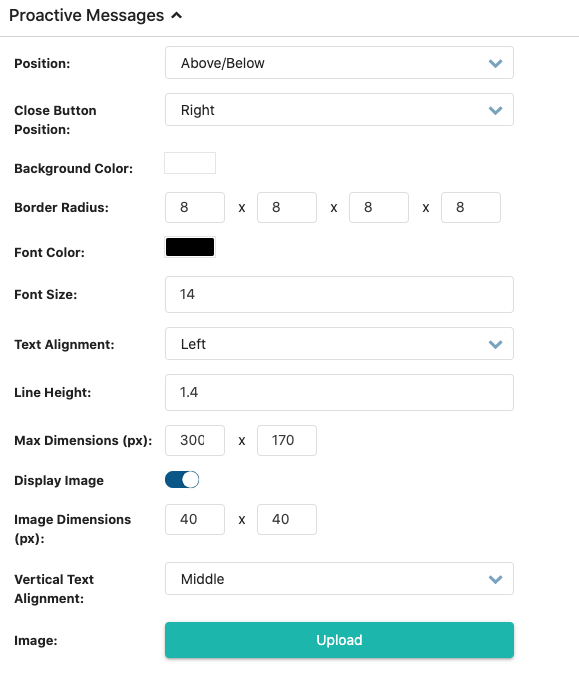This screenshot has height=687, width=579.
Task: Click the Image Dimensions height field
Action: (287, 519)
